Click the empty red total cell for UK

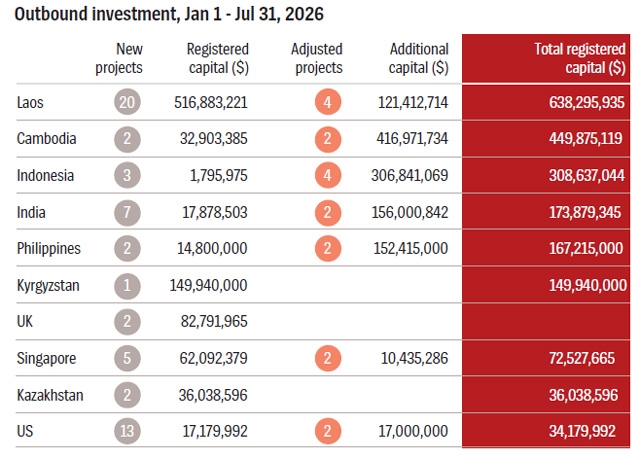[546, 322]
